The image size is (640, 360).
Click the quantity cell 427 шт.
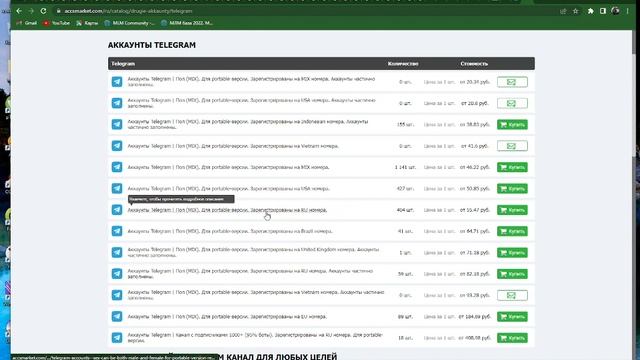[405, 189]
